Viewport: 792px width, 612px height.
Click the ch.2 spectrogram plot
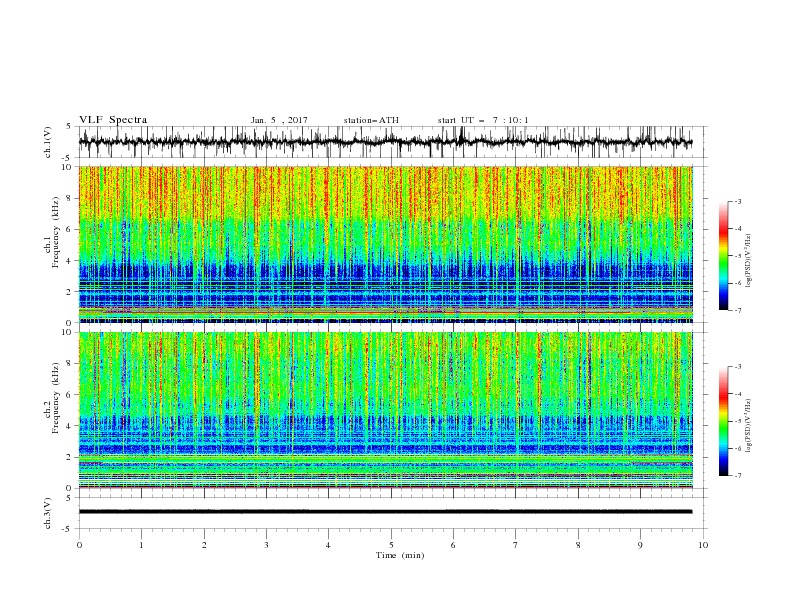click(x=386, y=410)
